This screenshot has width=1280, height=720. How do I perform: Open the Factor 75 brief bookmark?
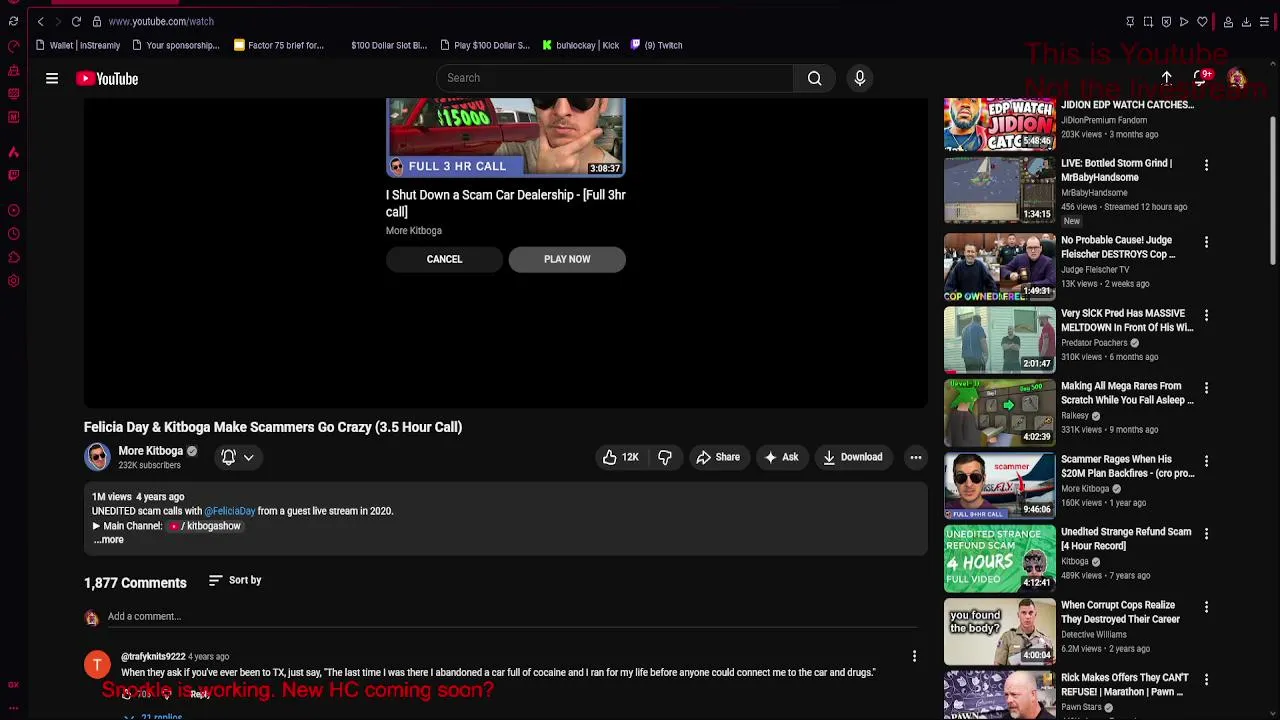pos(278,45)
